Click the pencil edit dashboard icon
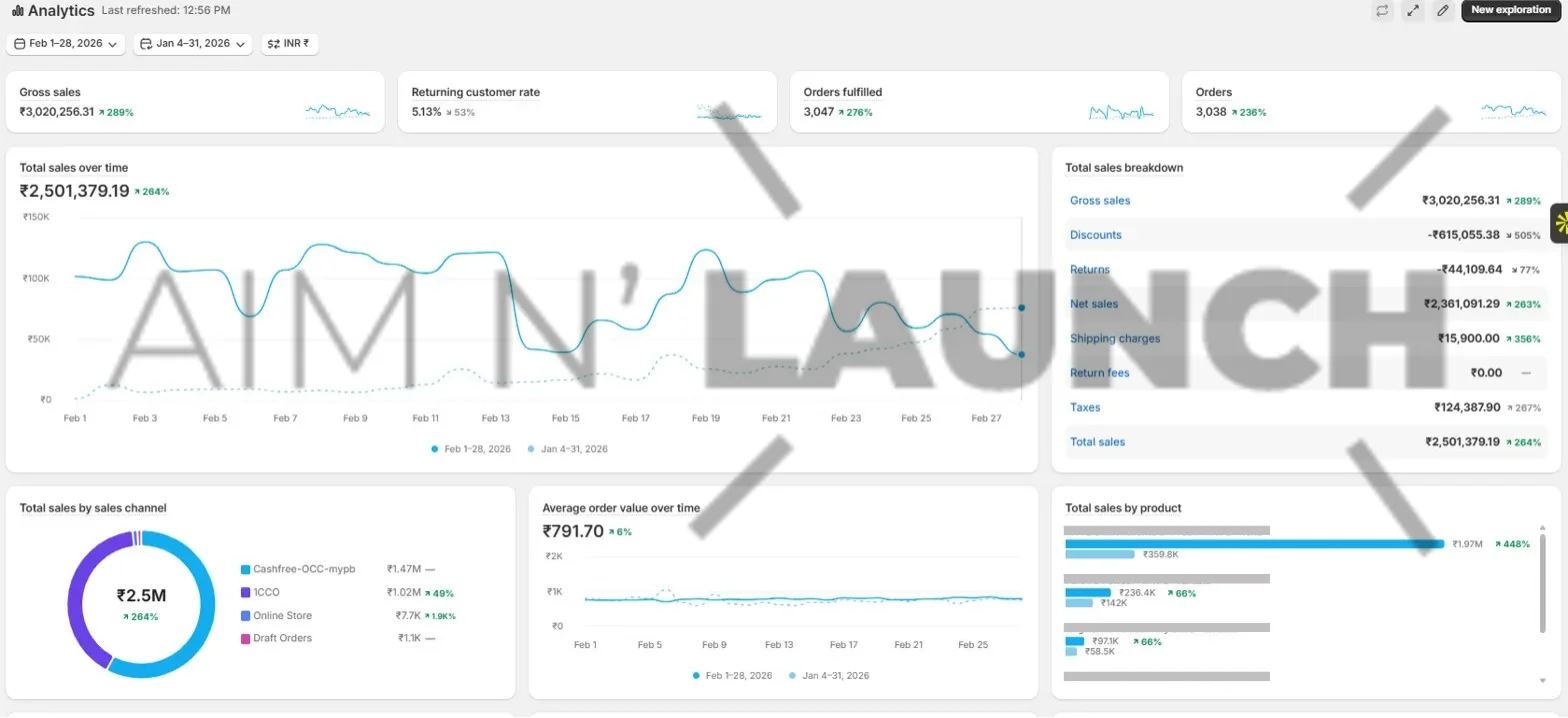1568x718 pixels. (x=1441, y=11)
